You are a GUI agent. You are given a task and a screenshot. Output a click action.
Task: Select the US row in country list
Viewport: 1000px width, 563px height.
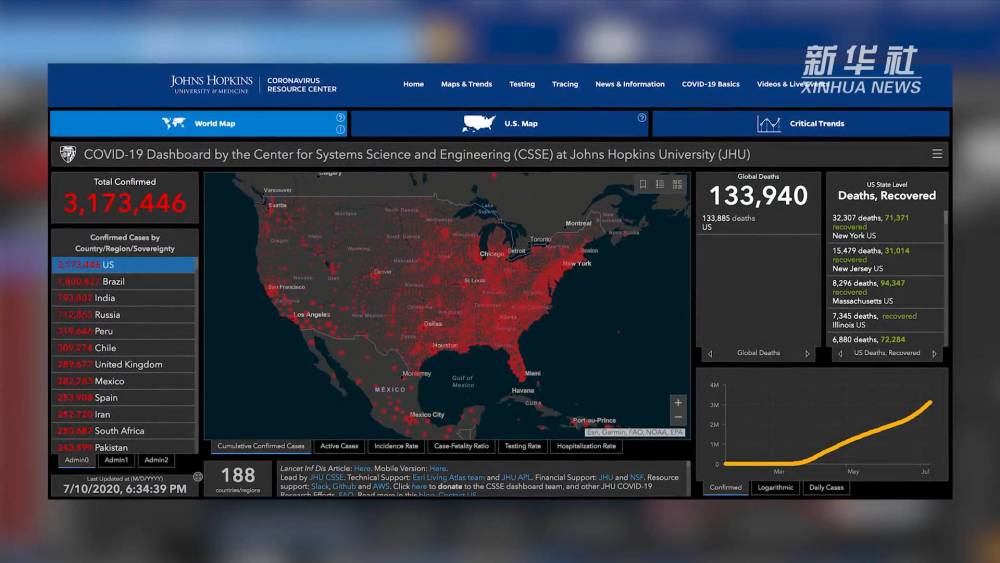(124, 265)
